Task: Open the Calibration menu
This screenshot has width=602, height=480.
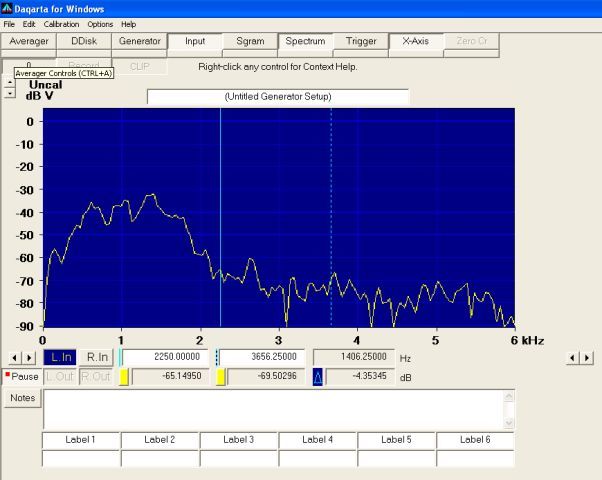Action: tap(61, 24)
